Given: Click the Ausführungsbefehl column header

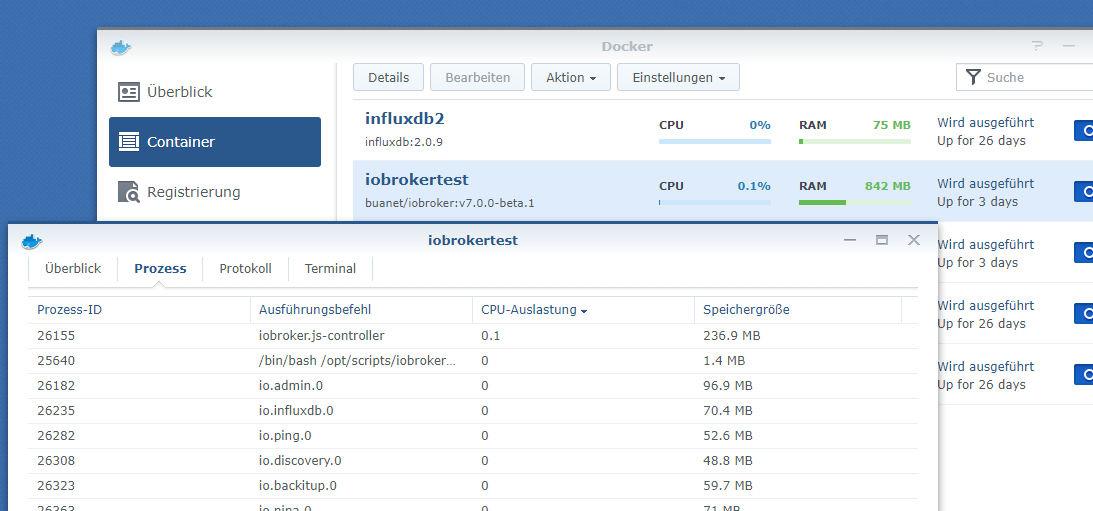Looking at the screenshot, I should (x=362, y=310).
